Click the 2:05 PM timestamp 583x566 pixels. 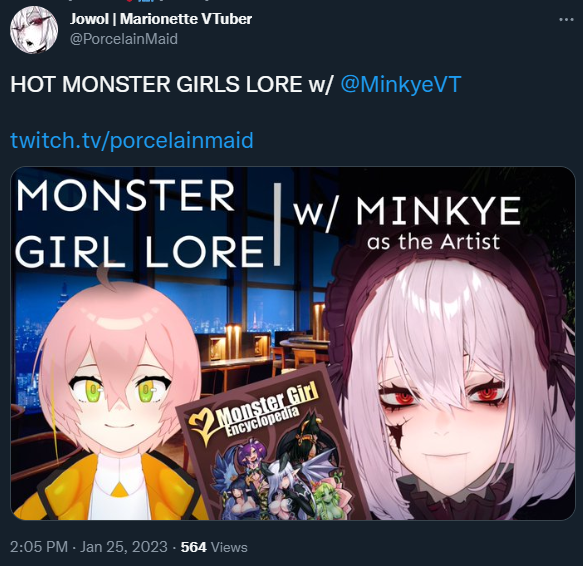pyautogui.click(x=39, y=547)
